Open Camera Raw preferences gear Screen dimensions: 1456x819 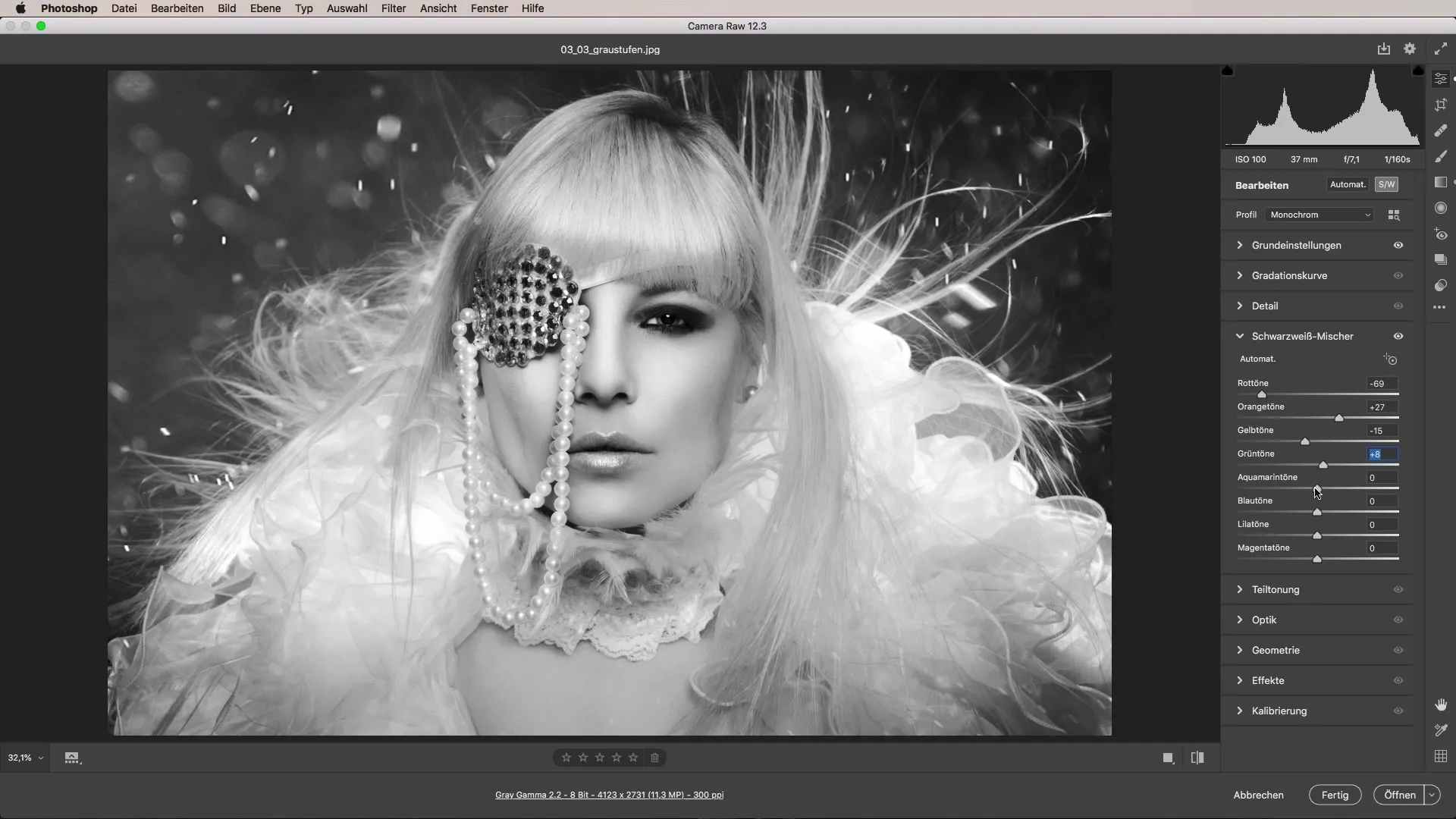(1410, 49)
